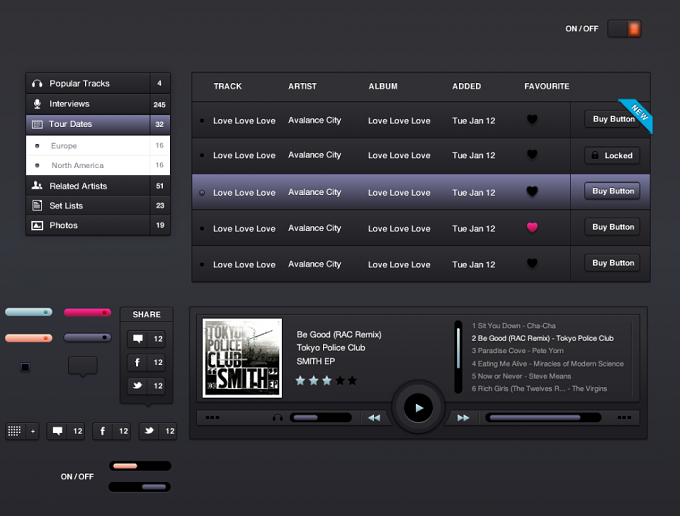
Task: Click the Facebook share icon in the bottom row
Action: tap(103, 431)
